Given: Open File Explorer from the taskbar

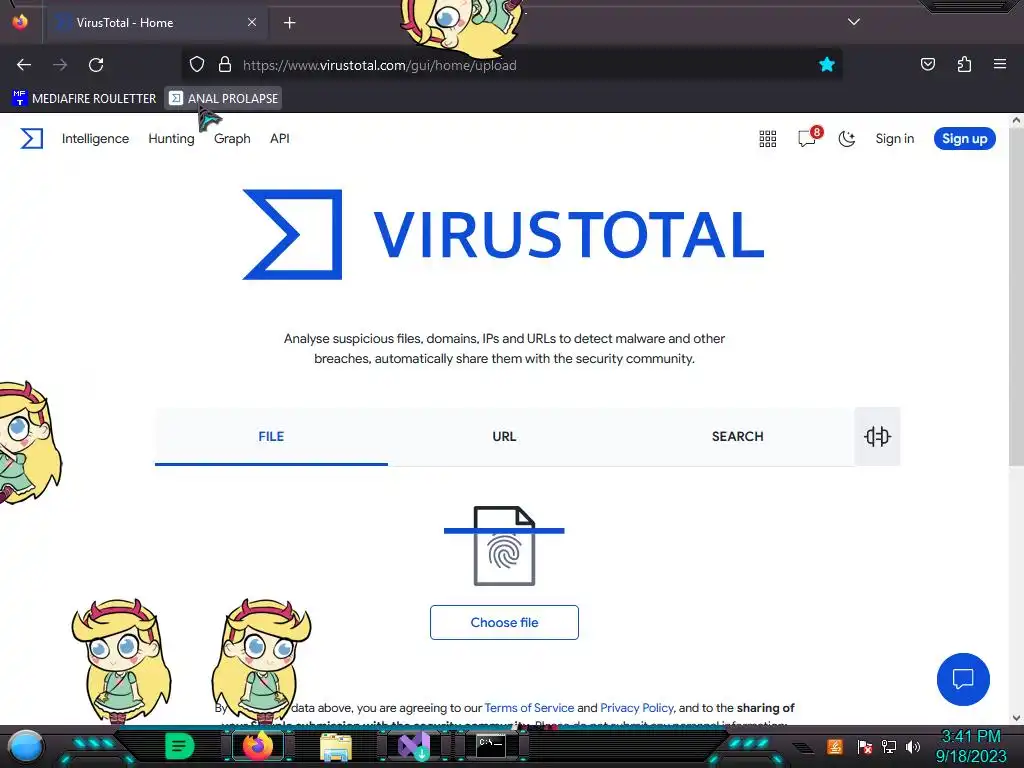Looking at the screenshot, I should point(336,746).
